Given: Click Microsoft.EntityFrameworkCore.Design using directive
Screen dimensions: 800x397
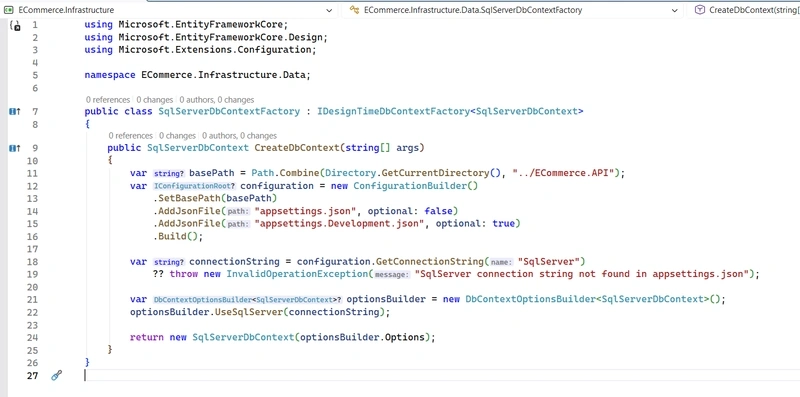Looking at the screenshot, I should pyautogui.click(x=206, y=37).
